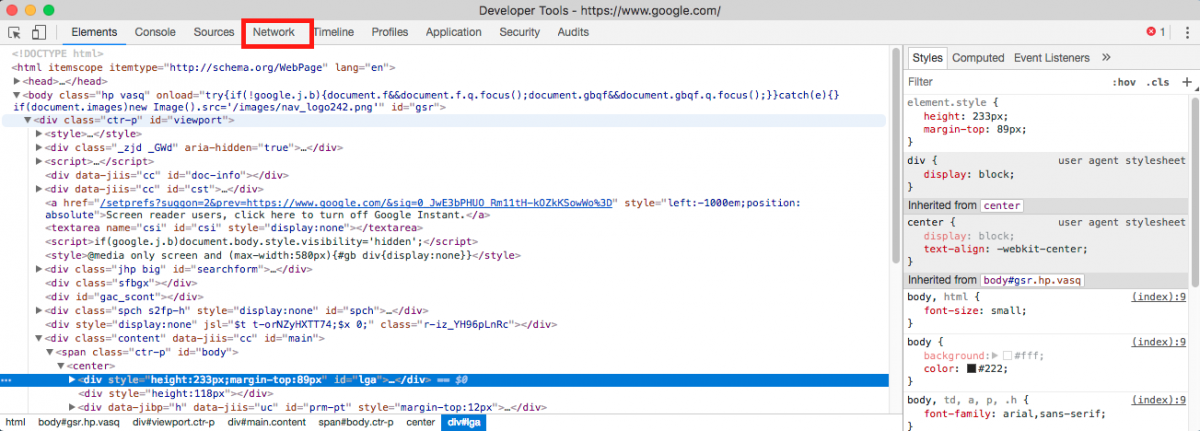The image size is (1200, 431).
Task: Select the span#body.ctr-p breadcrumb
Action: [358, 422]
